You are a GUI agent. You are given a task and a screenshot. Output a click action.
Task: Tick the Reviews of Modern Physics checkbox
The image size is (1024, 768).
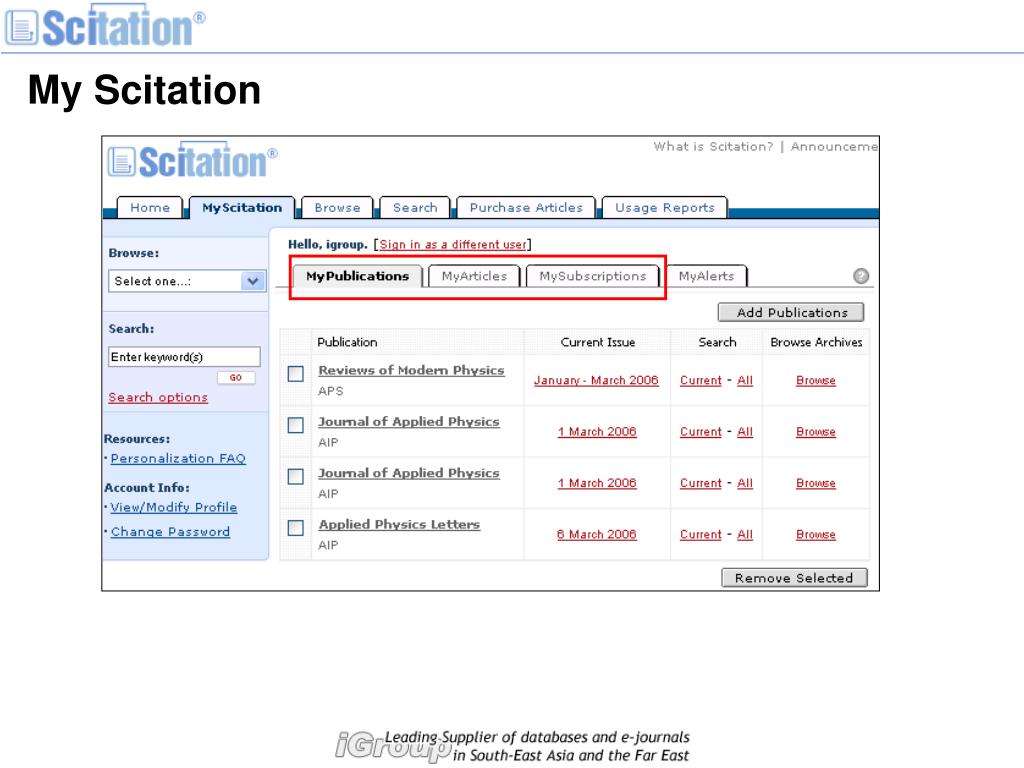296,374
